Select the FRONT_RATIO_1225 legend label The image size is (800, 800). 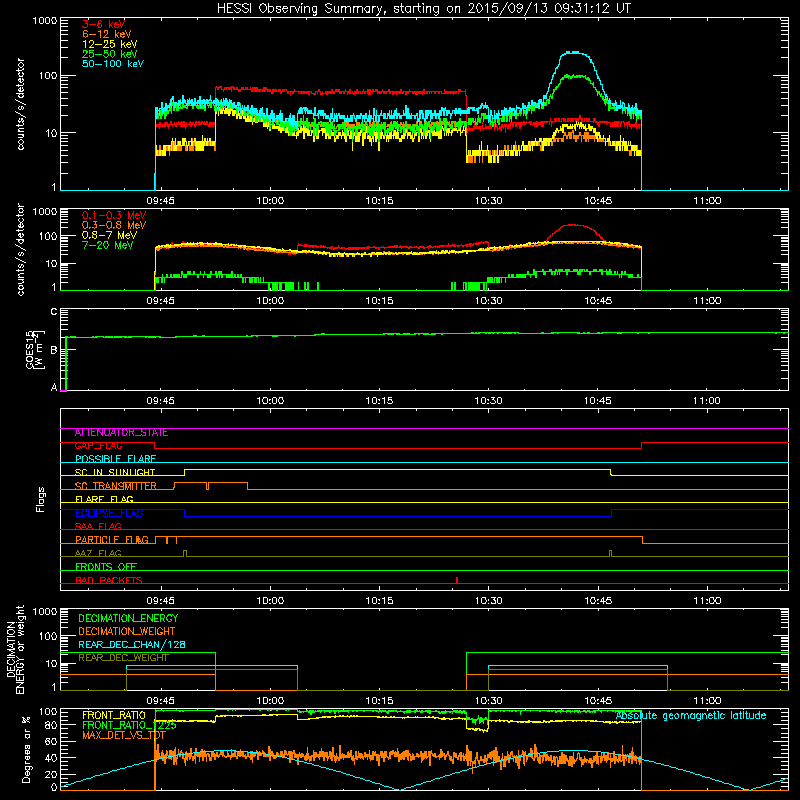129,725
